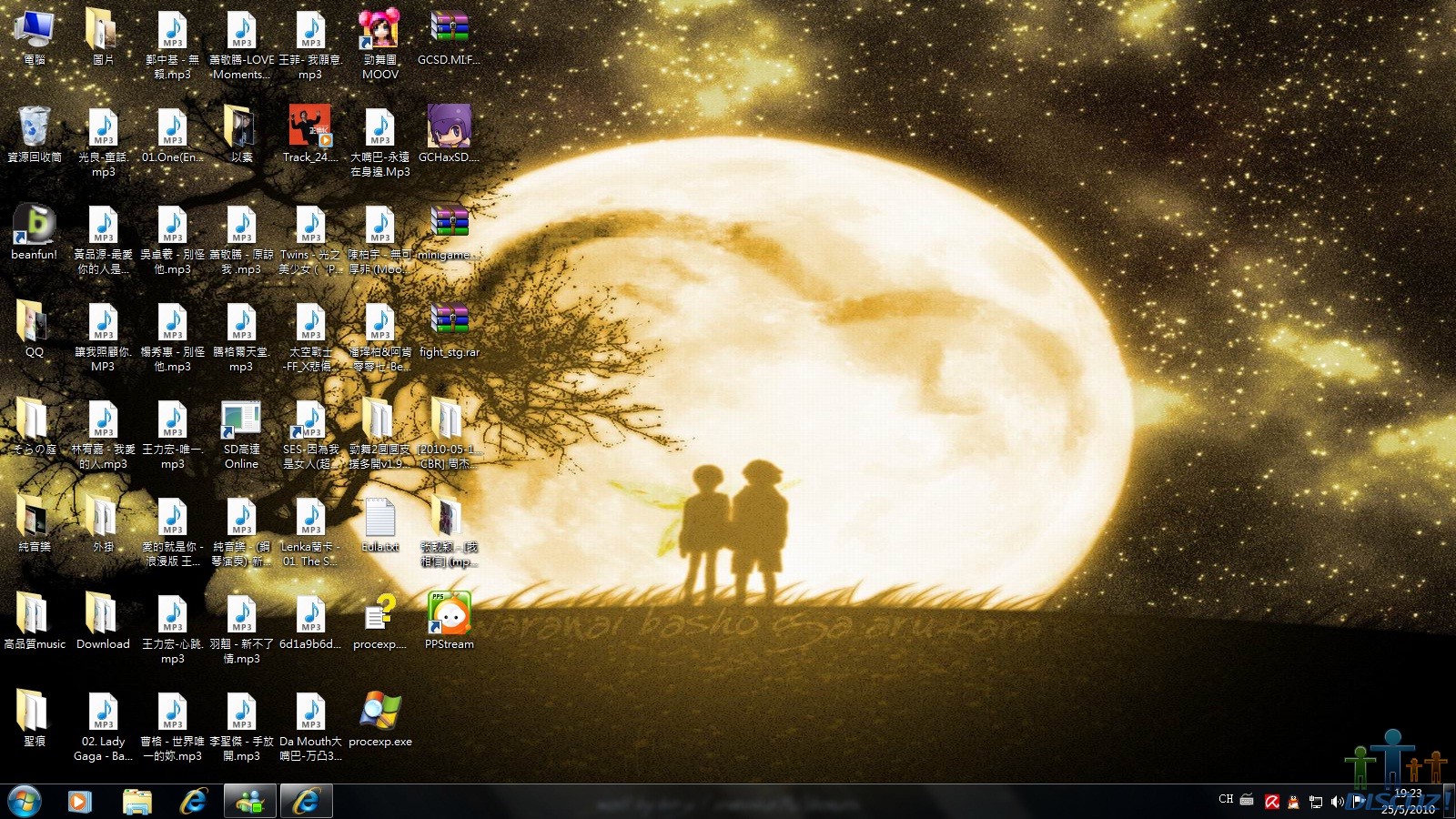Open the 以素 folder

[x=242, y=136]
